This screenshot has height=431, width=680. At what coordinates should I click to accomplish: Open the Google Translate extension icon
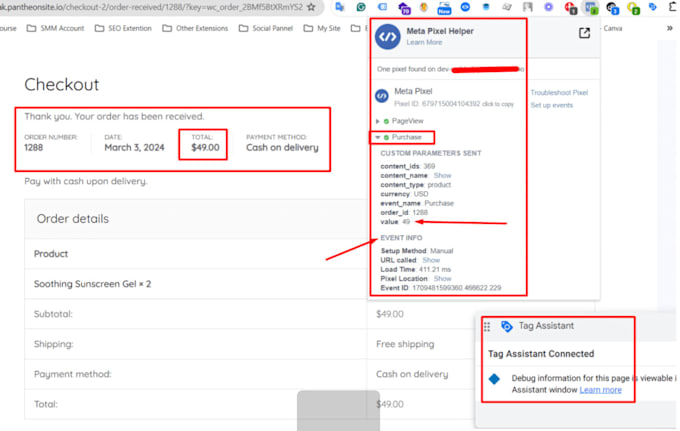pyautogui.click(x=340, y=7)
